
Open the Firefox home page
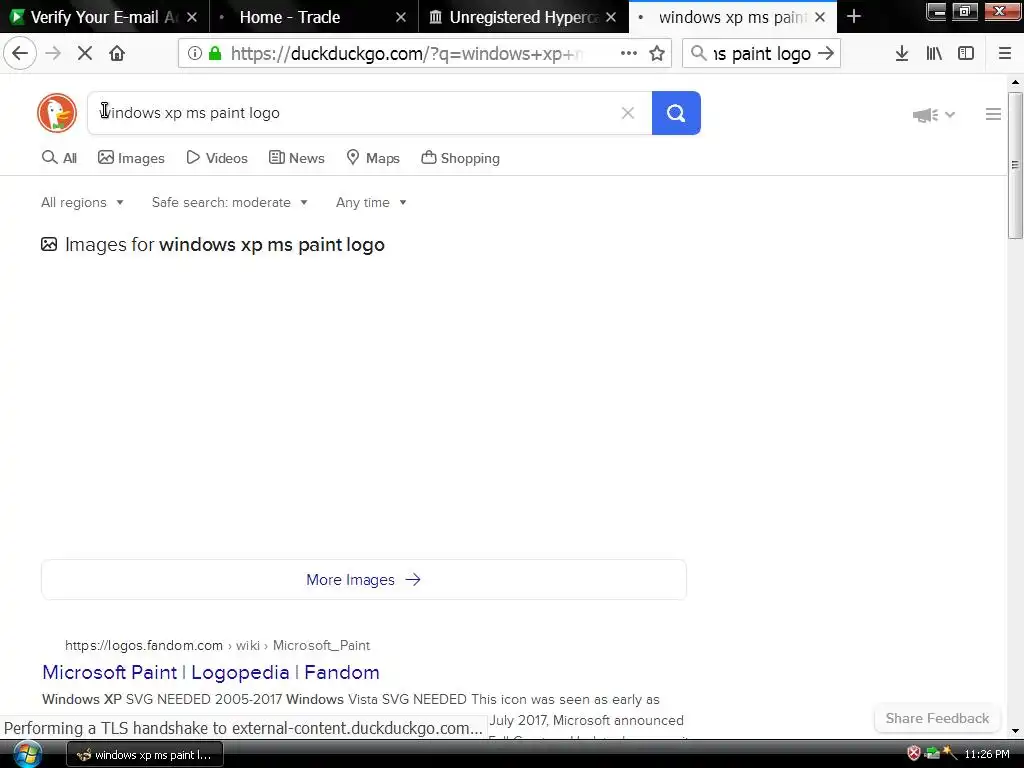[117, 54]
